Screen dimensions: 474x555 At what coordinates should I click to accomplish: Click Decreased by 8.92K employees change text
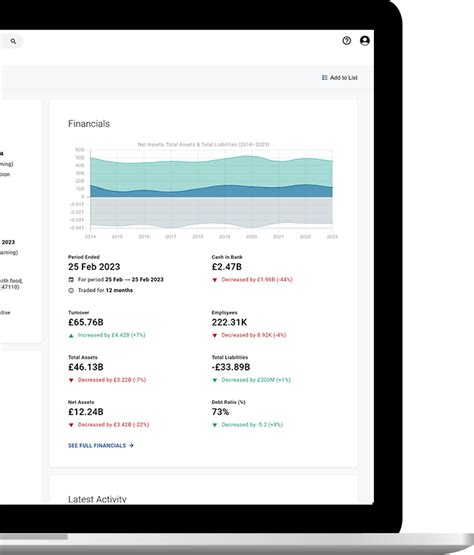tap(254, 335)
